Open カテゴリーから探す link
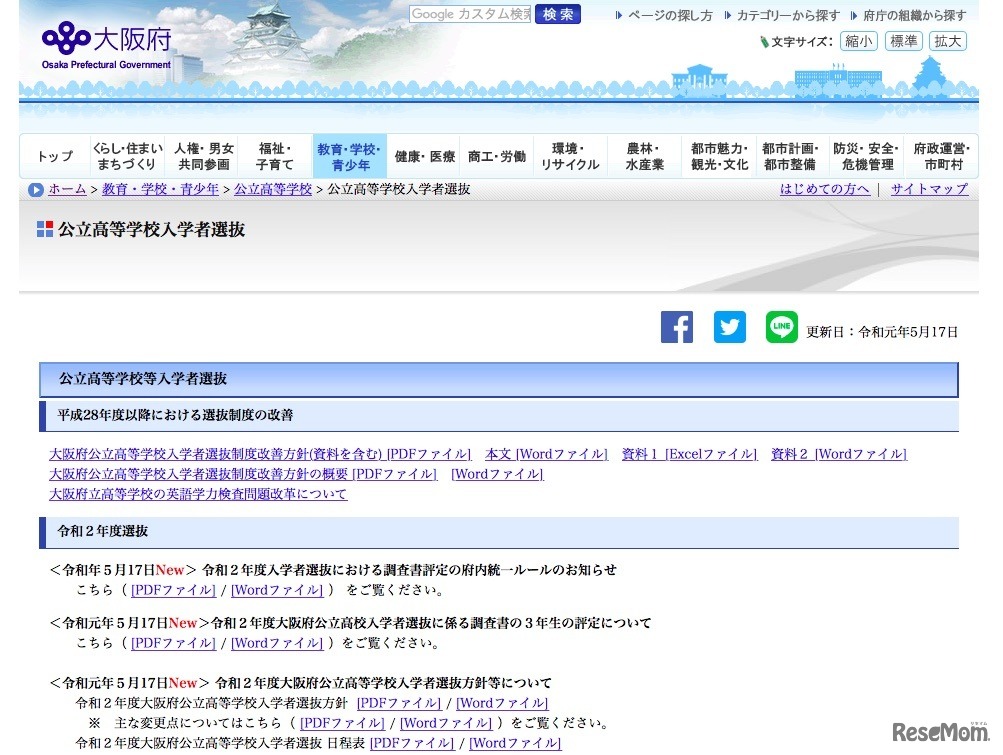Viewport: 1003px width, 755px height. [x=787, y=16]
